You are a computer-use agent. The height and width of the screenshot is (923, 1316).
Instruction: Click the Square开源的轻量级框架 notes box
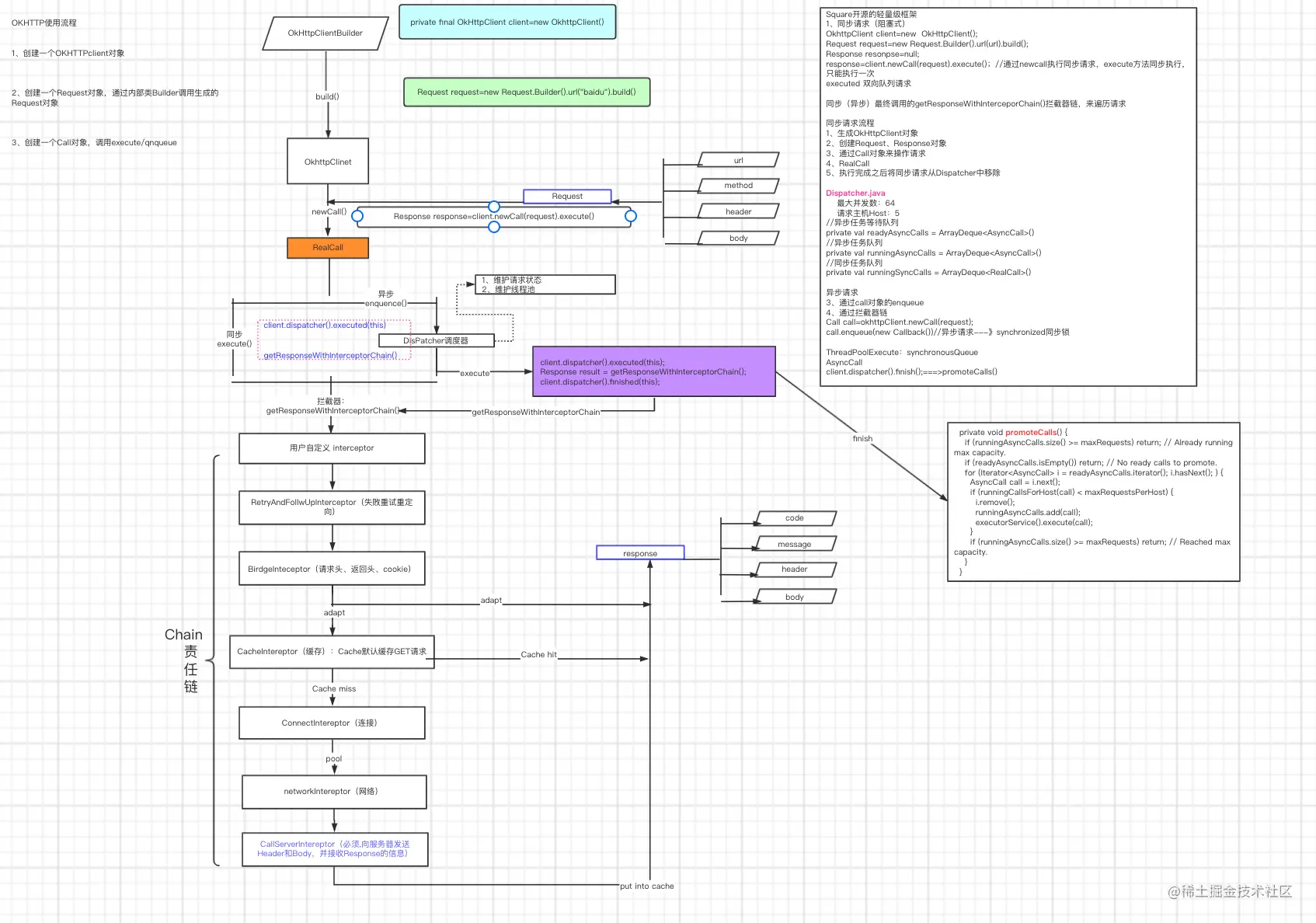(x=1008, y=197)
